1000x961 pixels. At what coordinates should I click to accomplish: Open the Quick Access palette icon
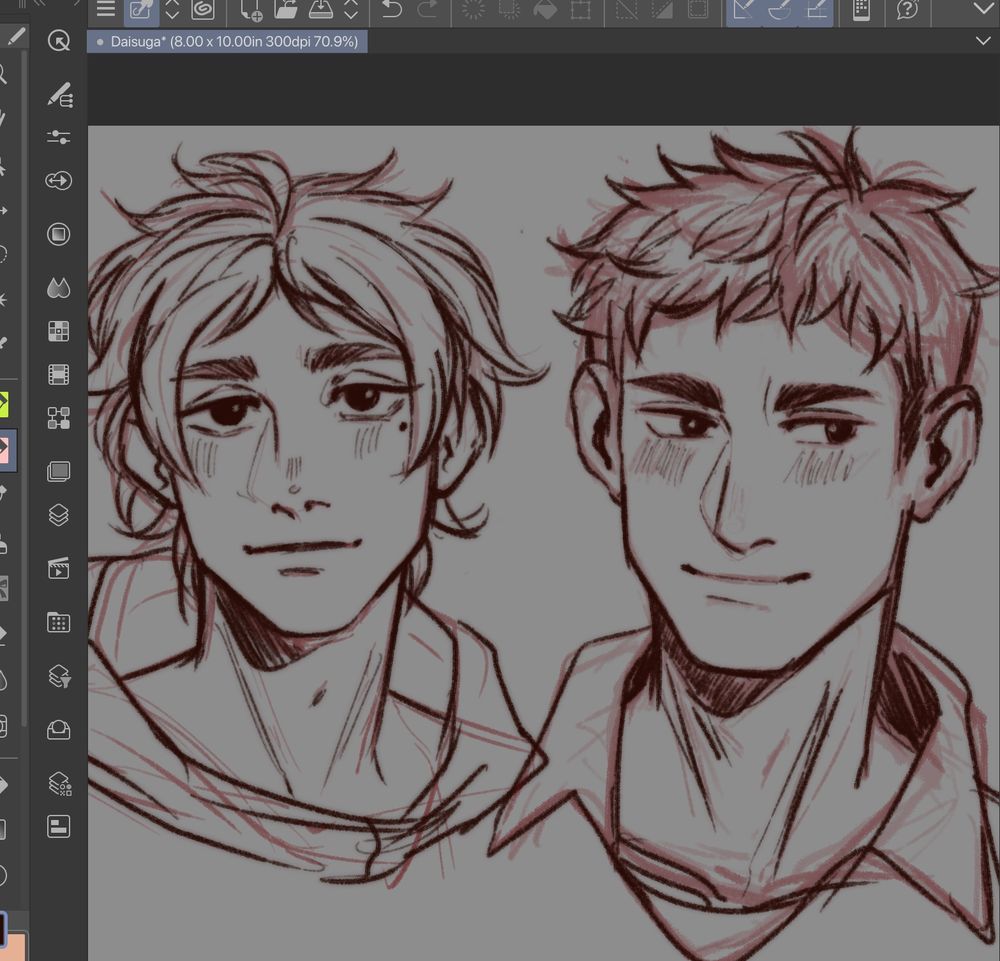59,41
